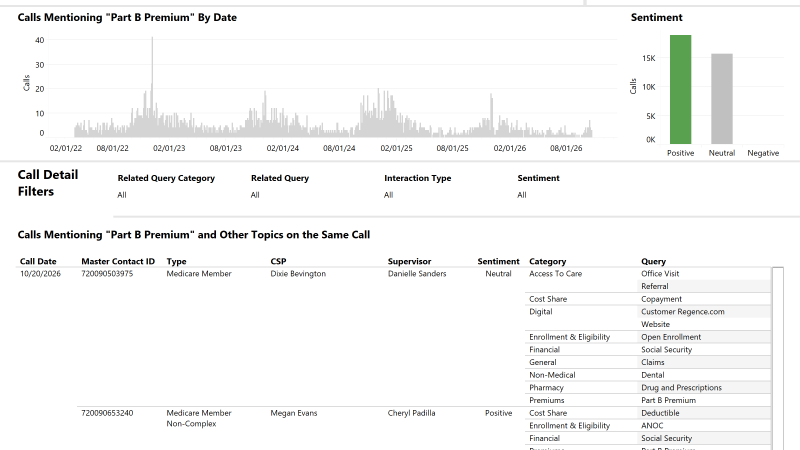800x450 pixels.
Task: Click the Neutral sentiment cell for Dixie Bevington
Action: 498,273
